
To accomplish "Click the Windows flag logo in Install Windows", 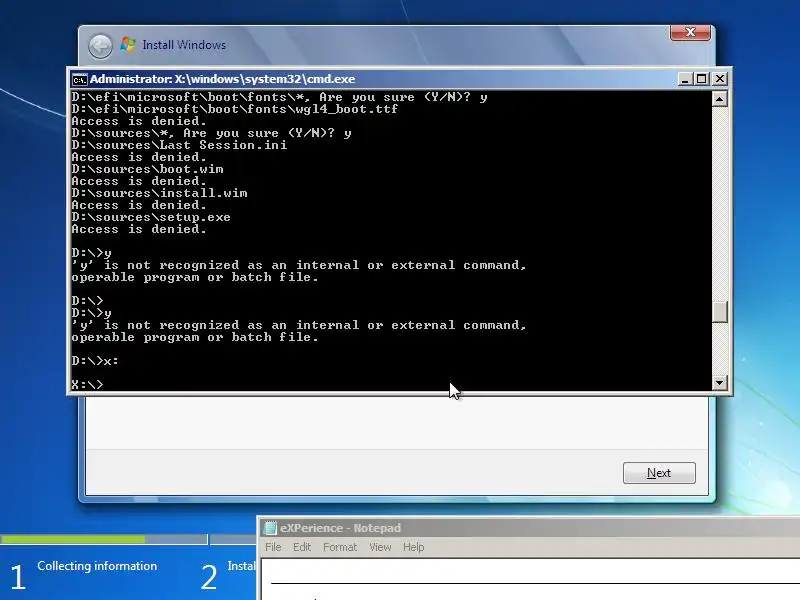I will click(x=128, y=45).
